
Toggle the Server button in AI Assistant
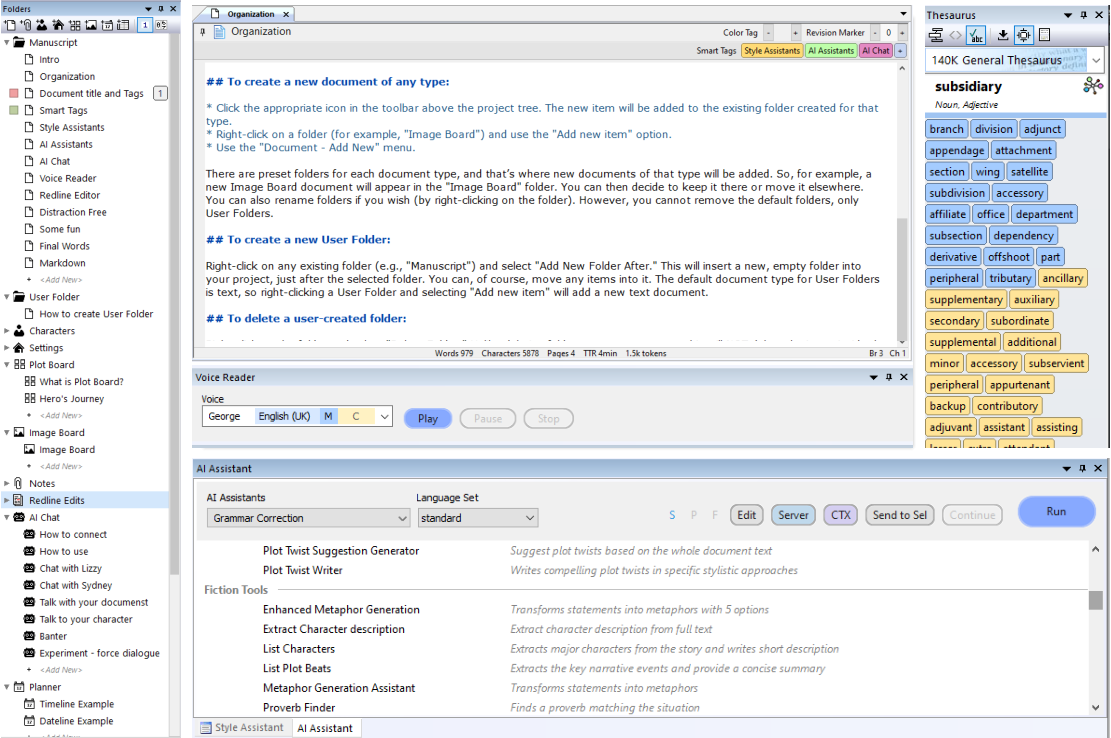coord(793,515)
